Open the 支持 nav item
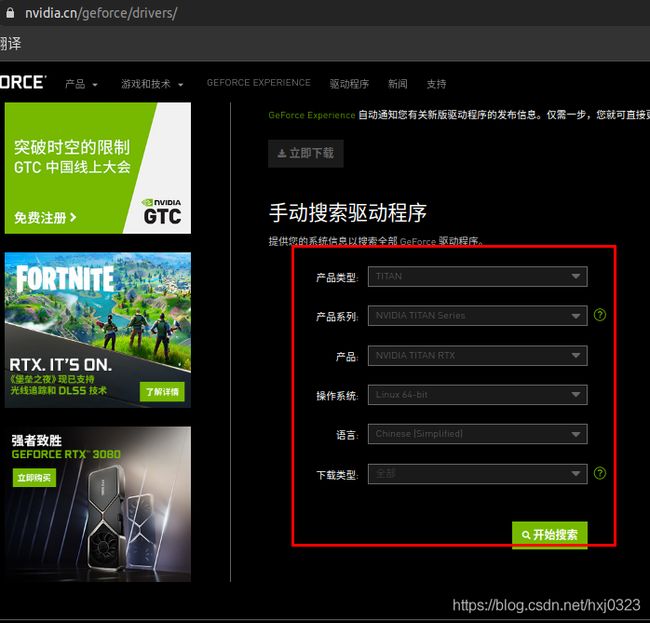The width and height of the screenshot is (650, 623). tap(437, 84)
